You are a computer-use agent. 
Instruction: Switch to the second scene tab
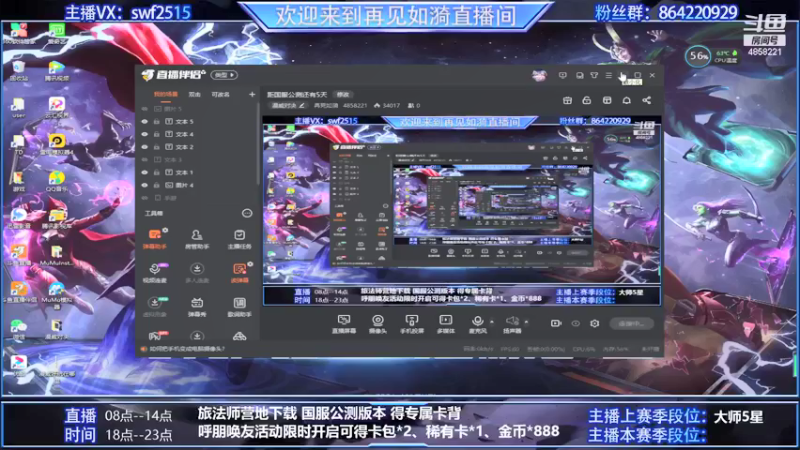(x=194, y=94)
